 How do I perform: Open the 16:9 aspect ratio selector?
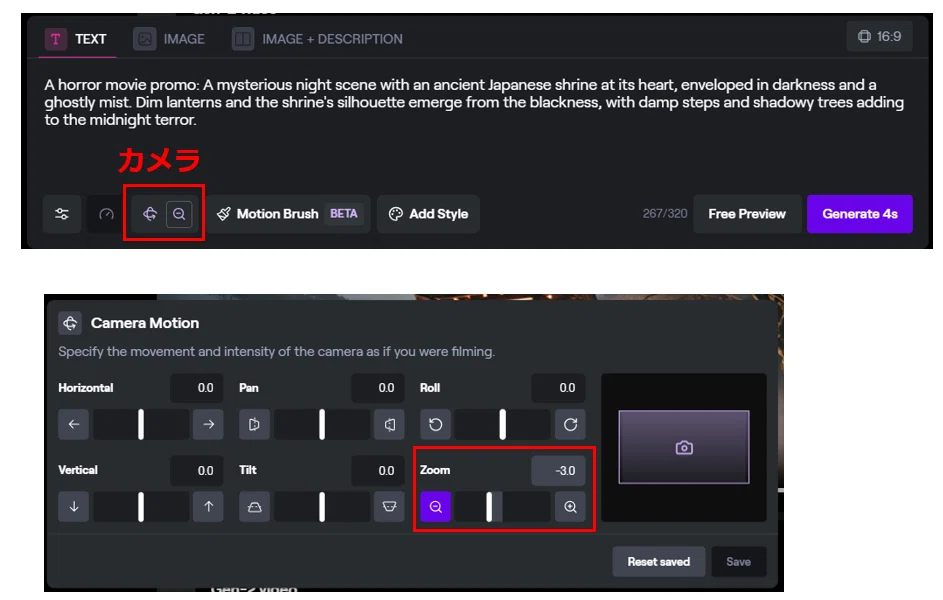click(x=879, y=37)
